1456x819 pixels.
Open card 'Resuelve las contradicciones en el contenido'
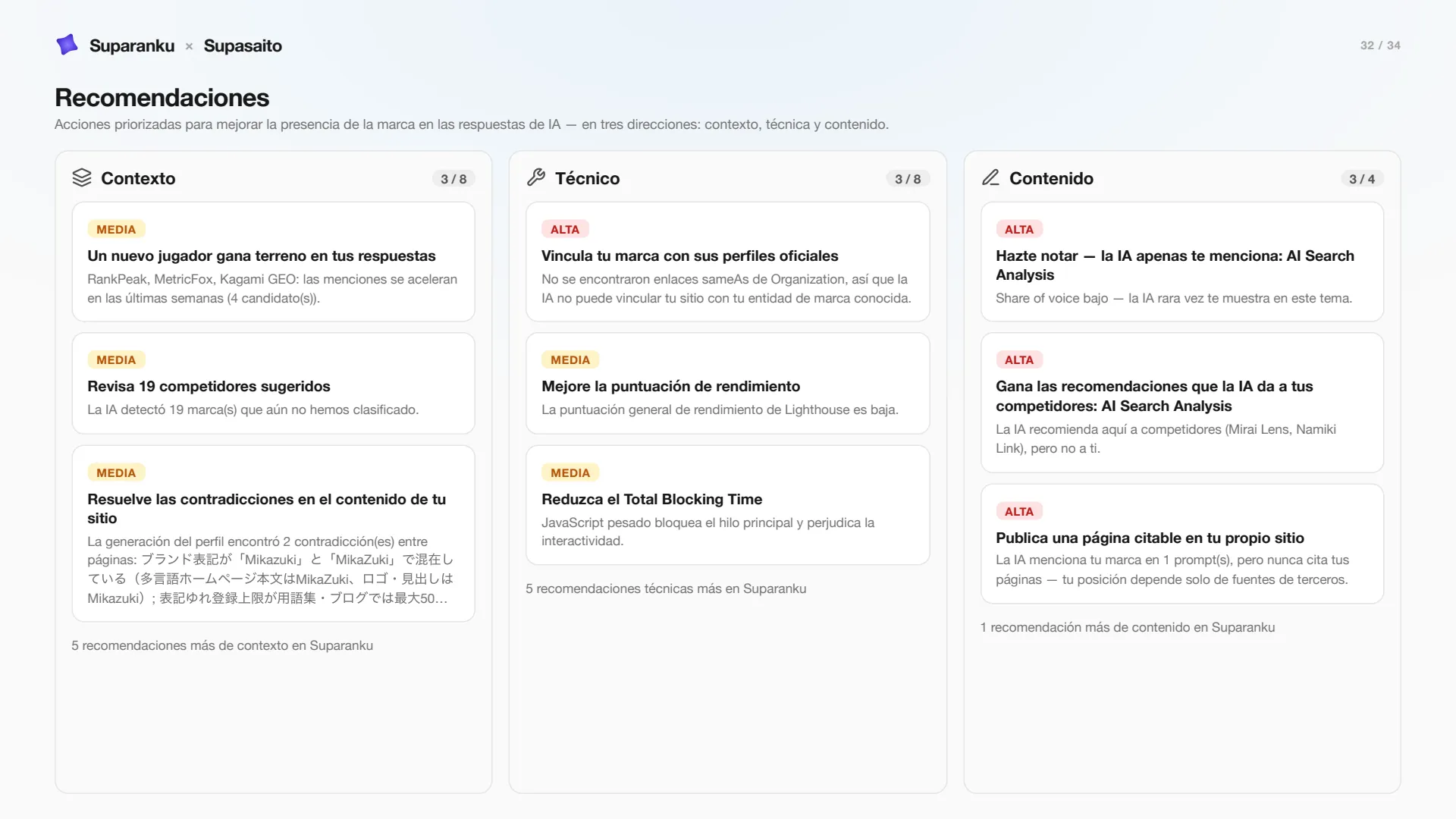pyautogui.click(x=274, y=533)
